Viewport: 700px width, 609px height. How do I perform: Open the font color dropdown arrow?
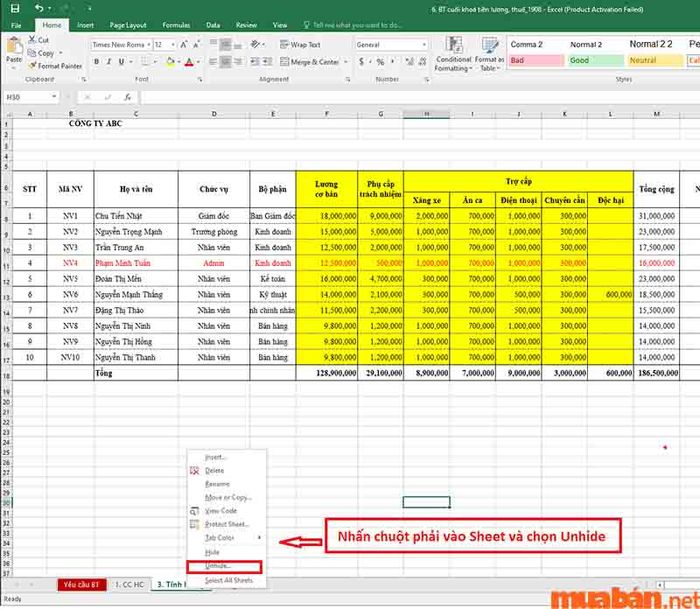pyautogui.click(x=198, y=62)
